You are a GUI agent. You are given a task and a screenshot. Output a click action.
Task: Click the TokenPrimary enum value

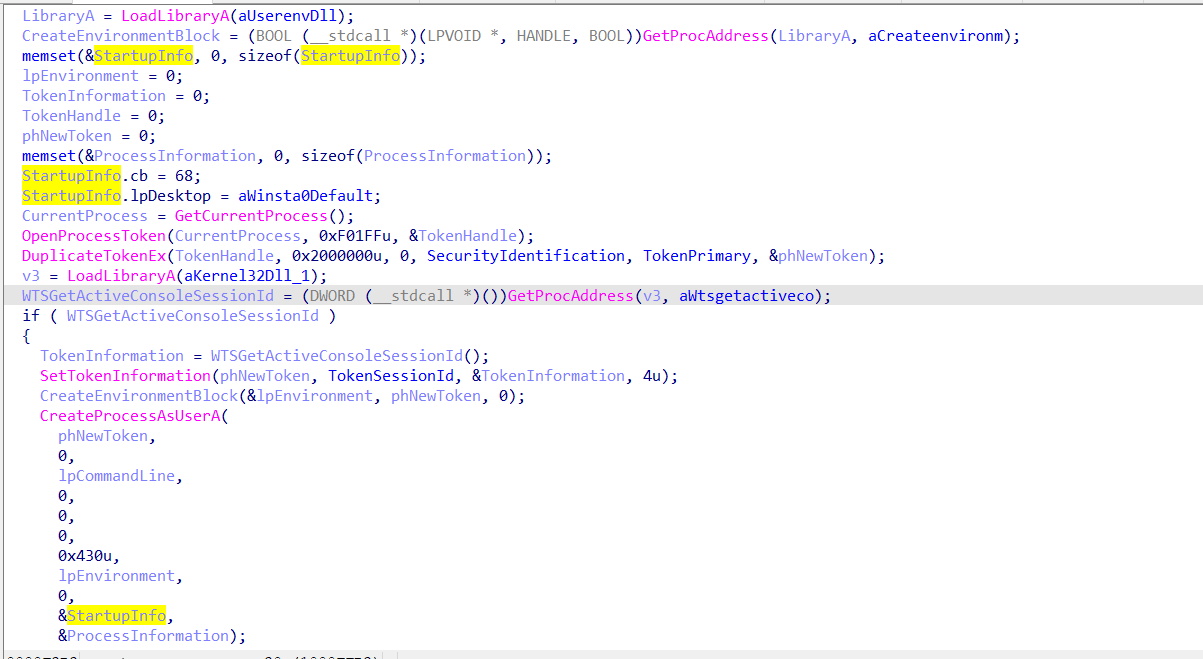[x=696, y=256]
